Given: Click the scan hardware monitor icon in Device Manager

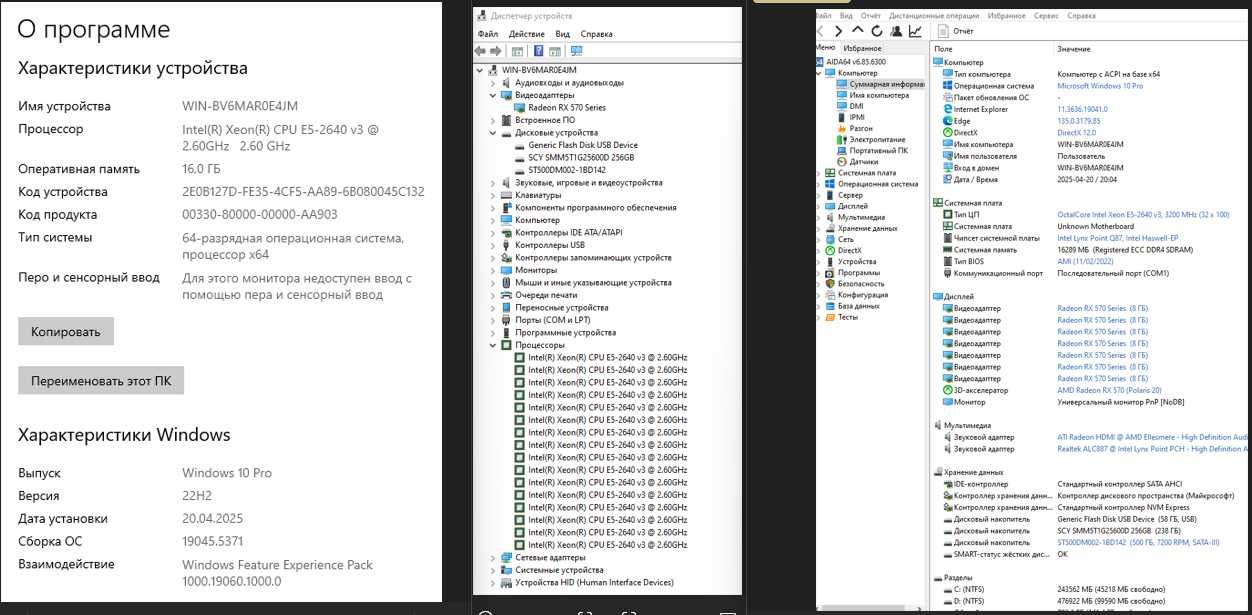Looking at the screenshot, I should [576, 51].
